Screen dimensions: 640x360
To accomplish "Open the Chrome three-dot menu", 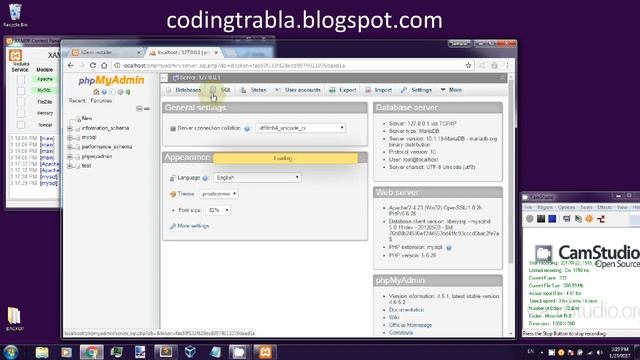I will click(507, 65).
